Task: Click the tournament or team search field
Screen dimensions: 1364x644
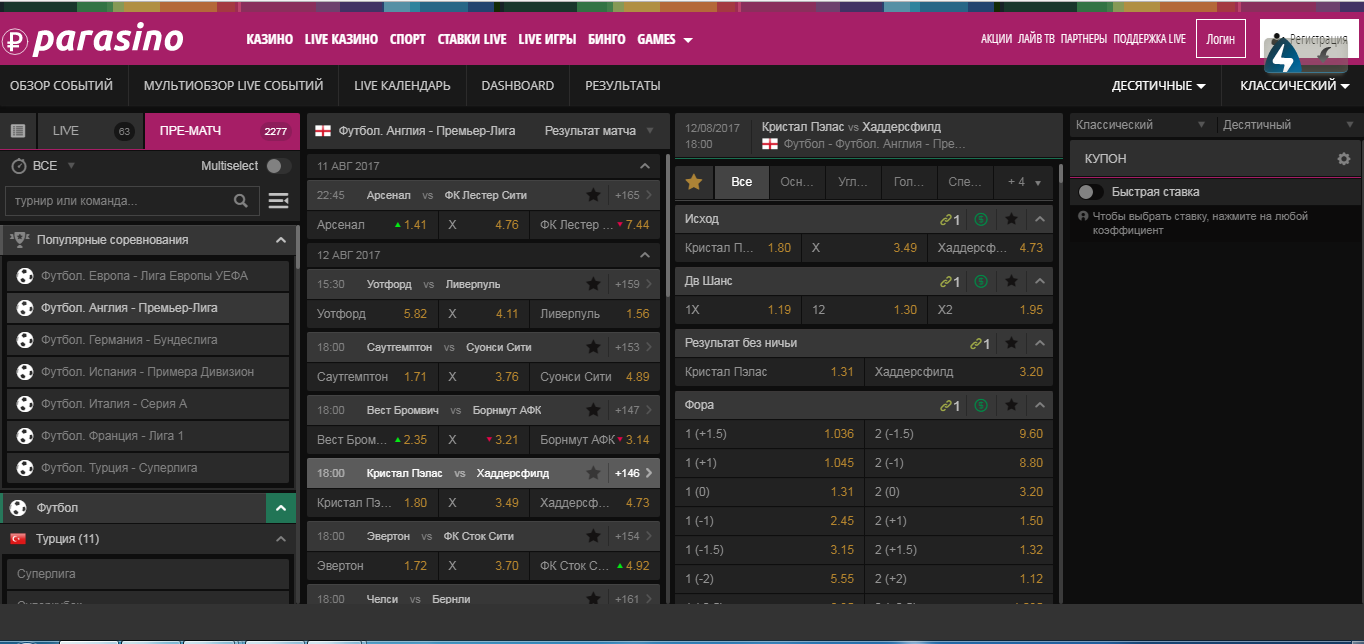Action: click(130, 201)
